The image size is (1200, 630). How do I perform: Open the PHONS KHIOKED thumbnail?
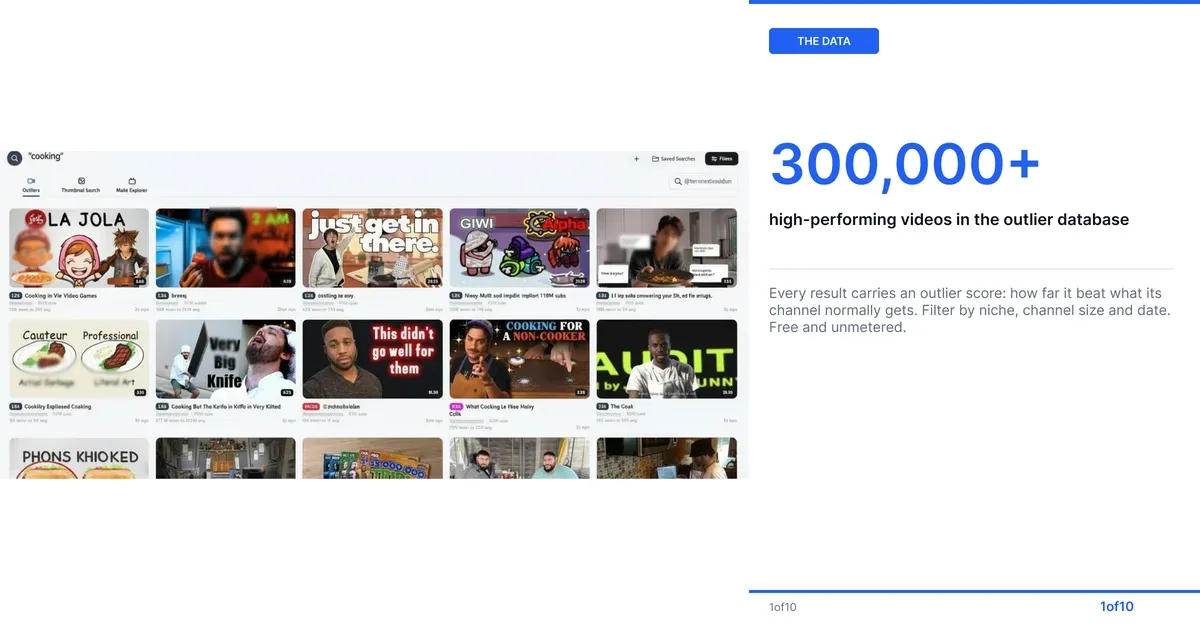(x=79, y=458)
